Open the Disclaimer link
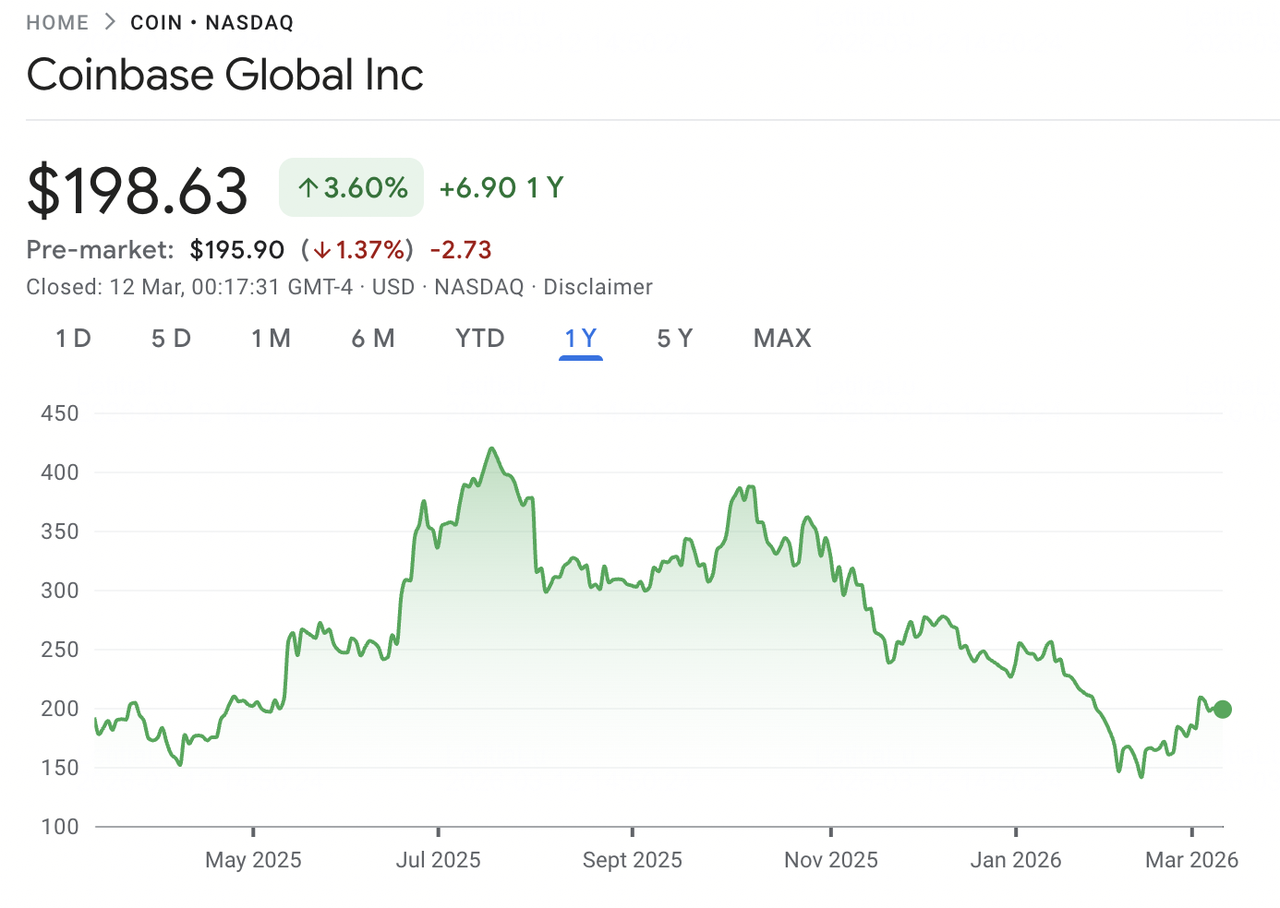This screenshot has width=1280, height=908. coord(599,287)
